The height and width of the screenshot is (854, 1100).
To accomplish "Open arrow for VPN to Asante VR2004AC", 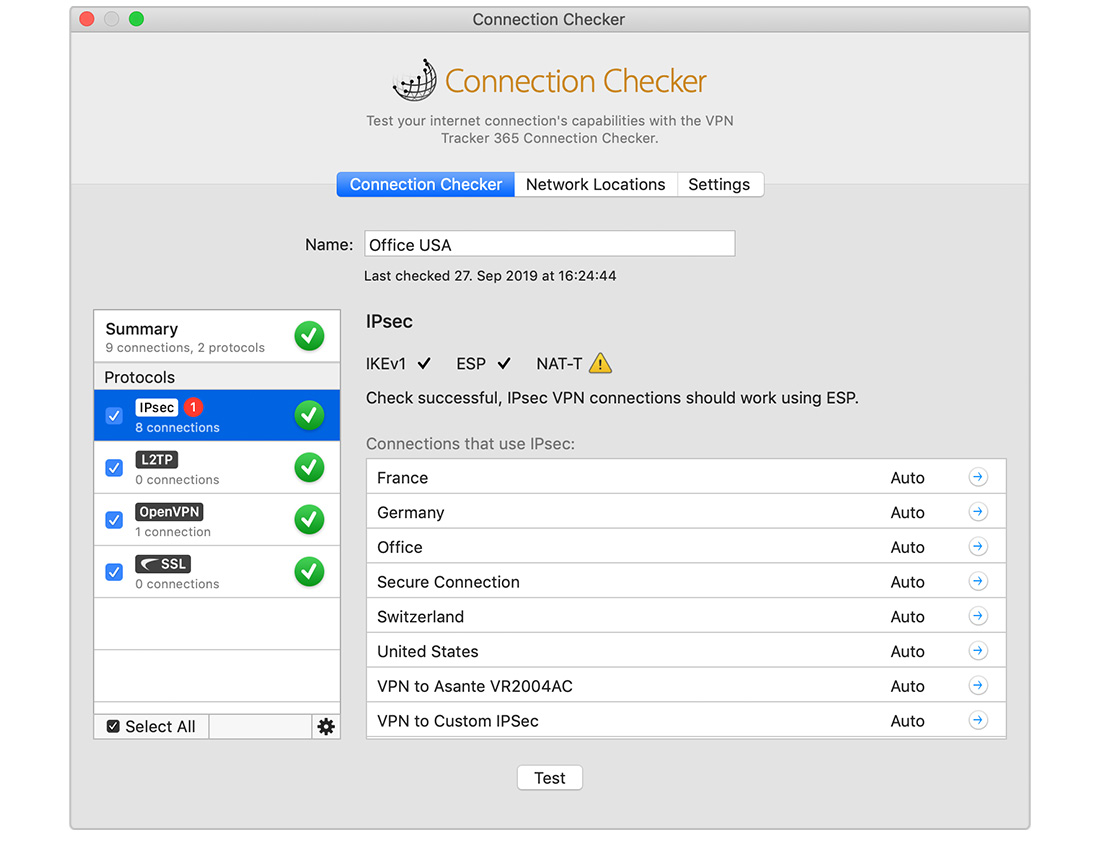I will [978, 686].
